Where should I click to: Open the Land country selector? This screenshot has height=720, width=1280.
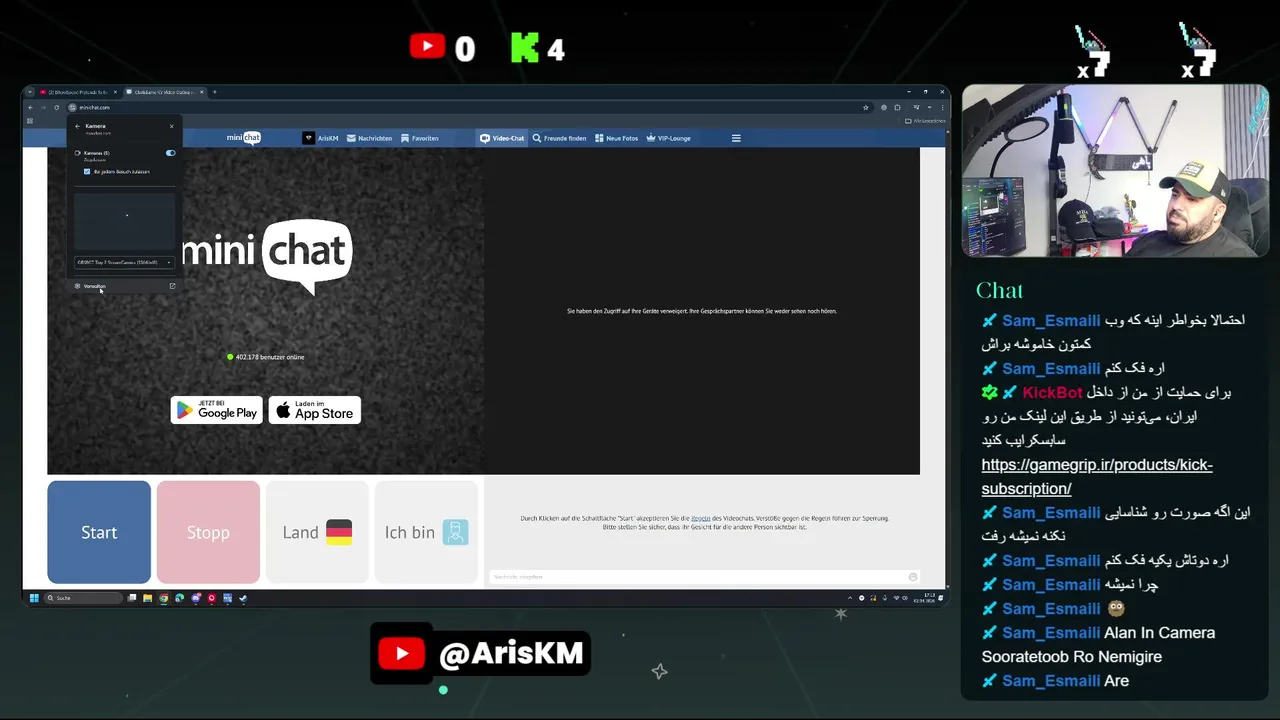(x=317, y=532)
